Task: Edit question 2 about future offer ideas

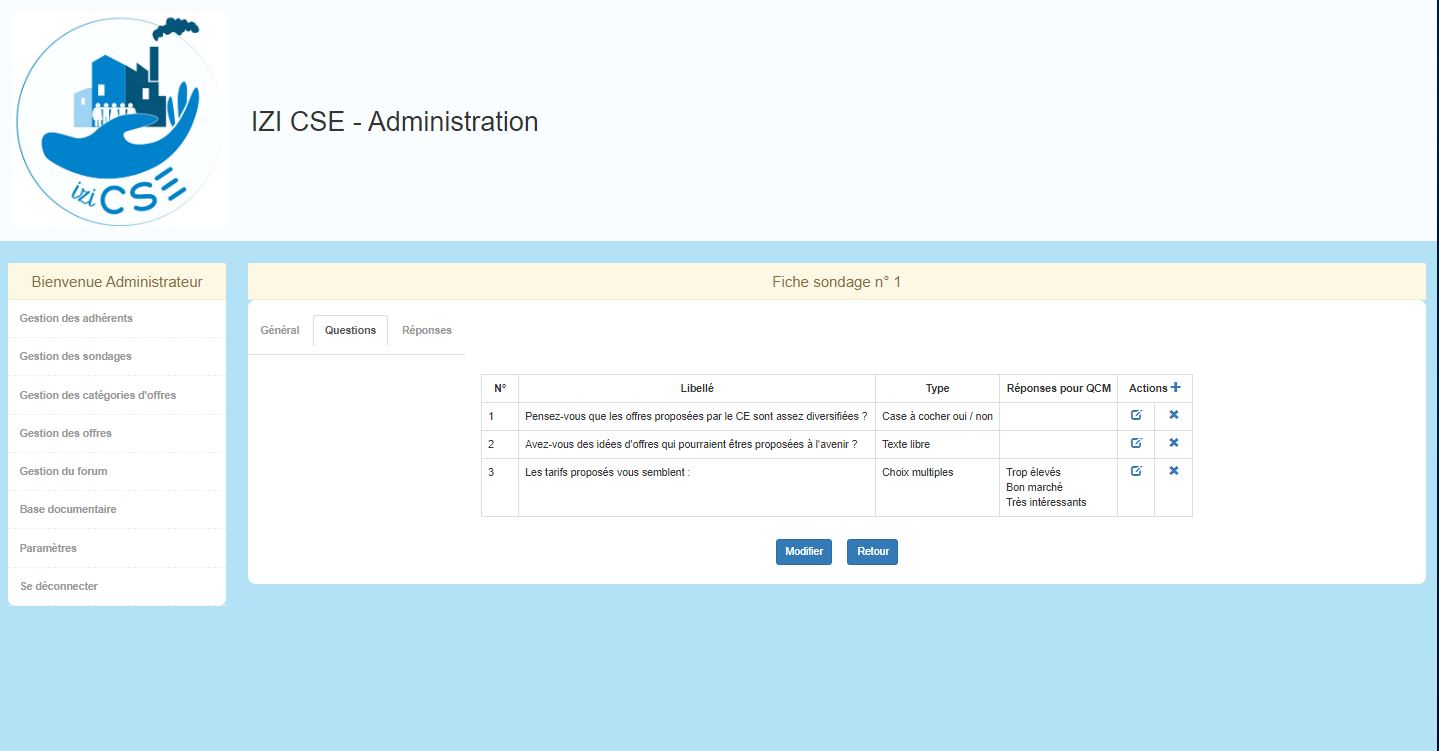Action: 1136,443
